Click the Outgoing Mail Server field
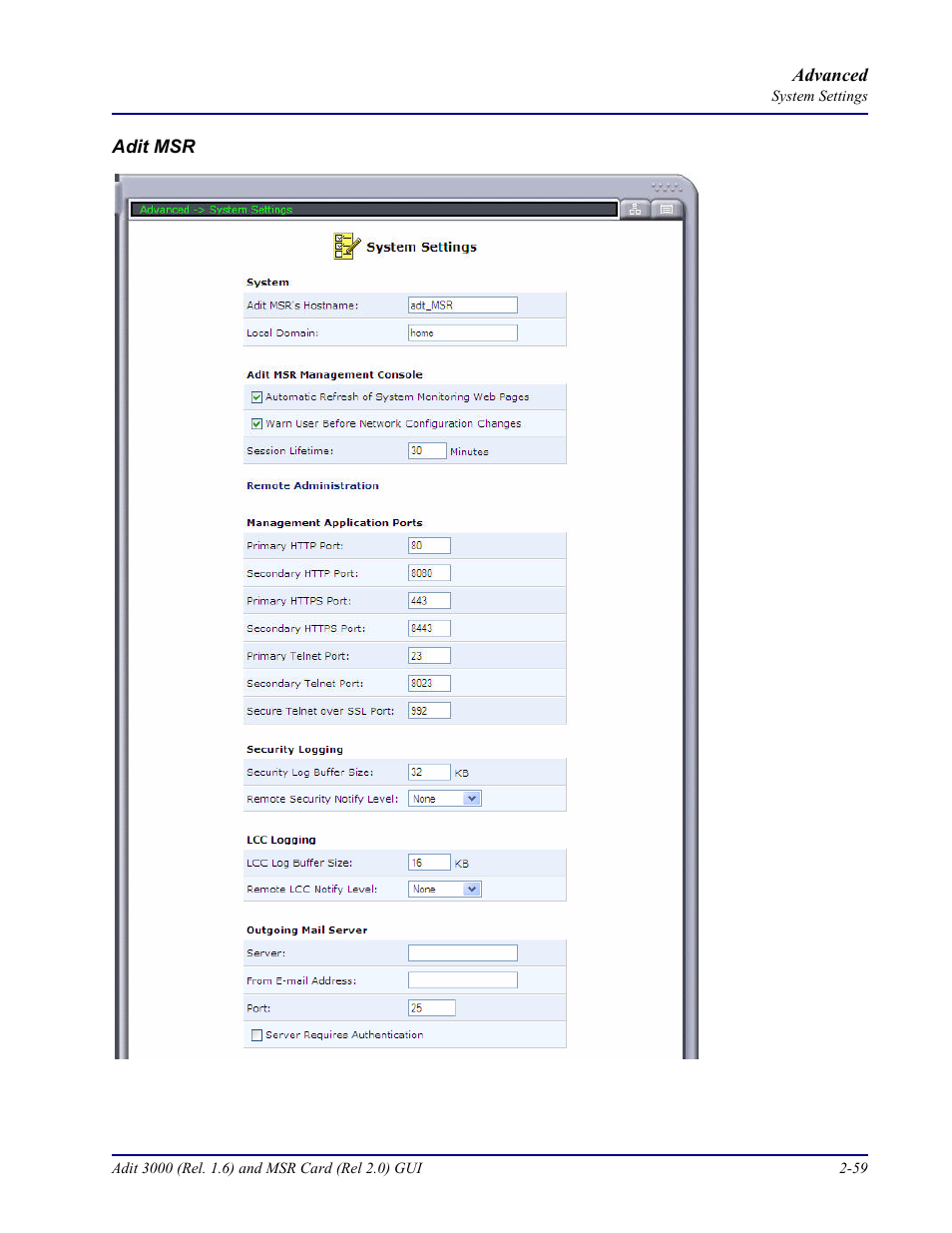The height and width of the screenshot is (1233, 952). [x=463, y=953]
